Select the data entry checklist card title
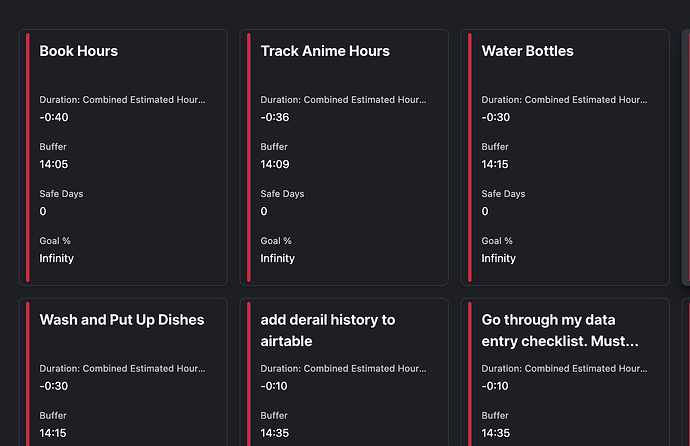 tap(560, 330)
